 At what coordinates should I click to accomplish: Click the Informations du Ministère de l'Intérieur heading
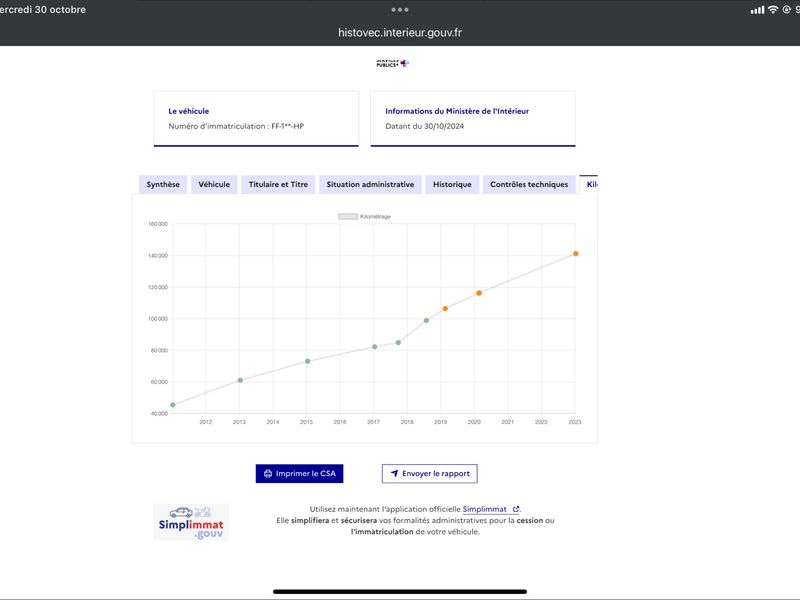[x=457, y=111]
